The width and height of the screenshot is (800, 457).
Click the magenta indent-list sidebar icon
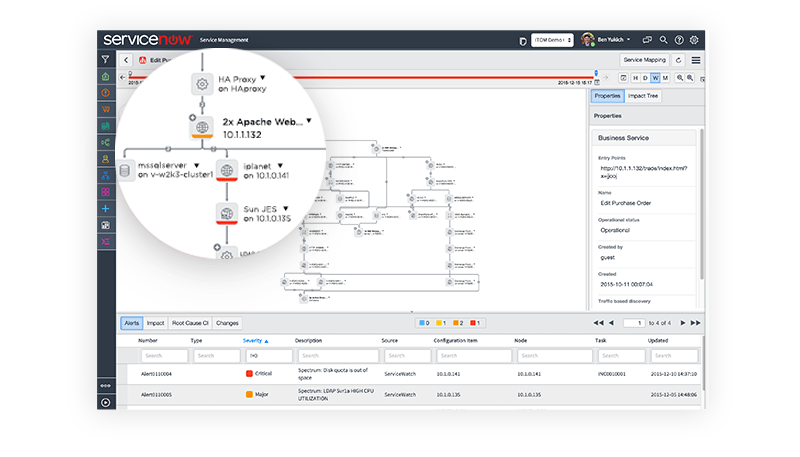tap(106, 242)
